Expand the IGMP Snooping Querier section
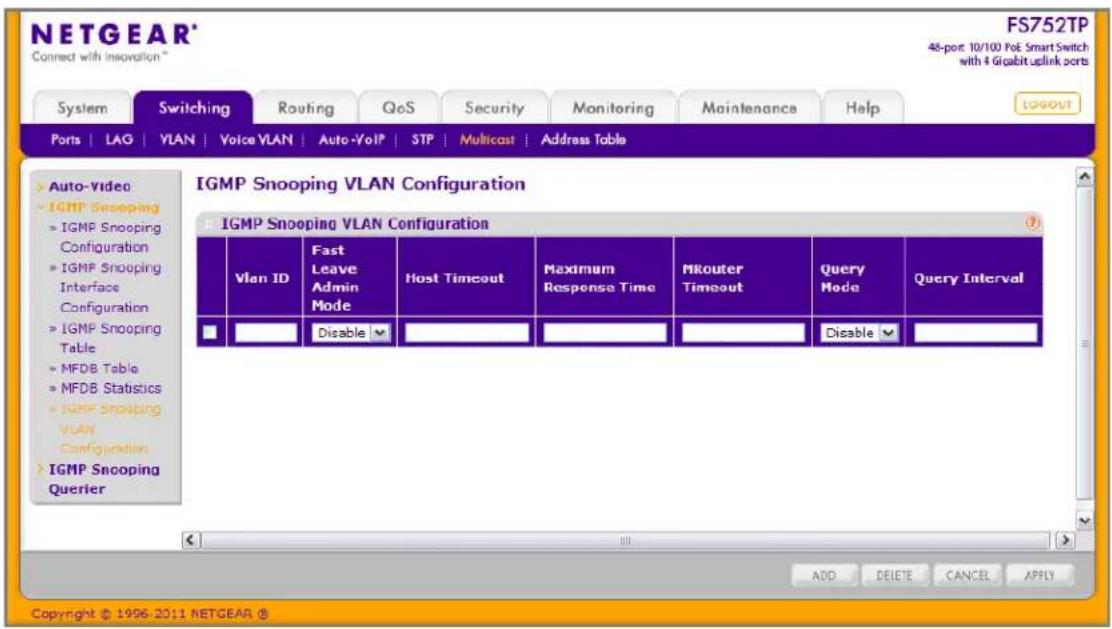This screenshot has width=1112, height=629. click(104, 479)
